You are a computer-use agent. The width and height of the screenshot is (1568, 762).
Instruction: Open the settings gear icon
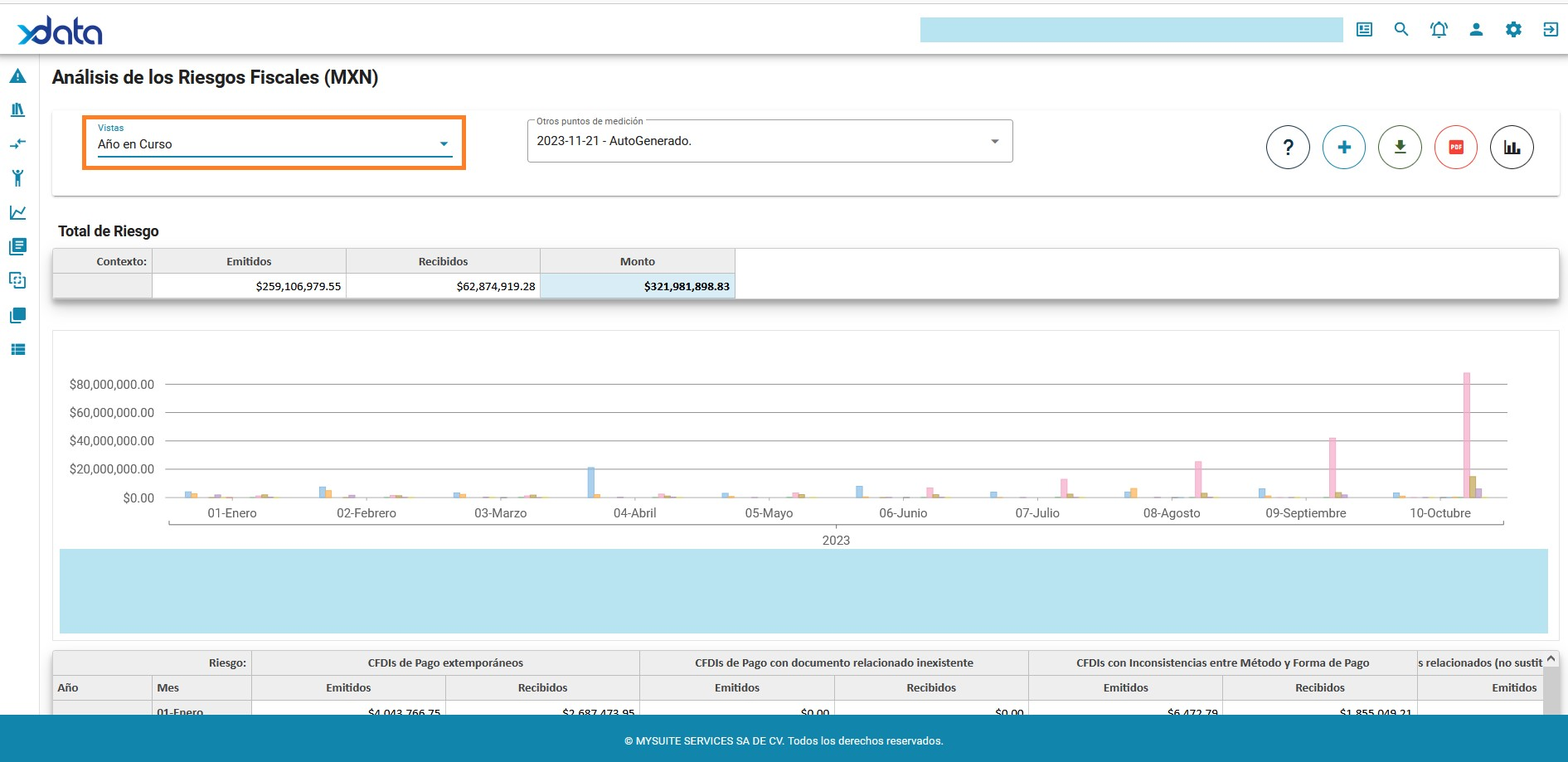(x=1513, y=30)
